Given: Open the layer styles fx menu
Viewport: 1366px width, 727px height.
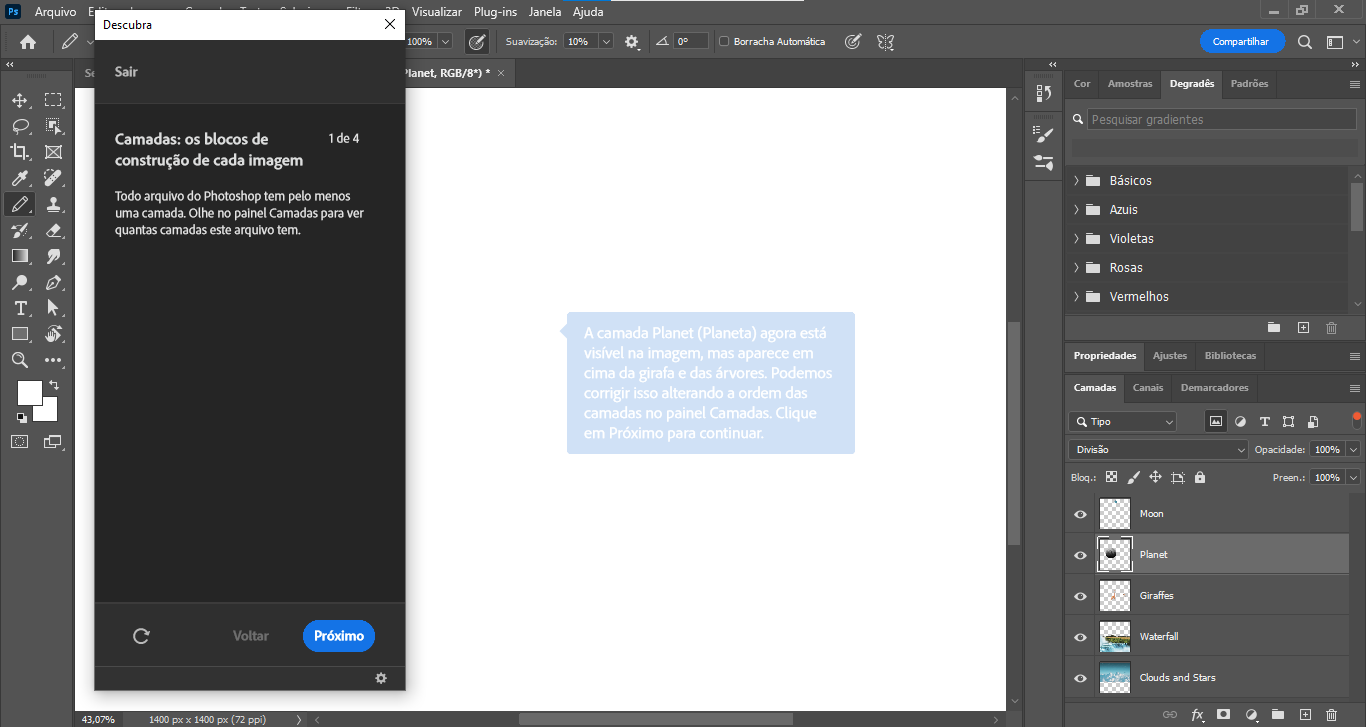Looking at the screenshot, I should tap(1197, 715).
